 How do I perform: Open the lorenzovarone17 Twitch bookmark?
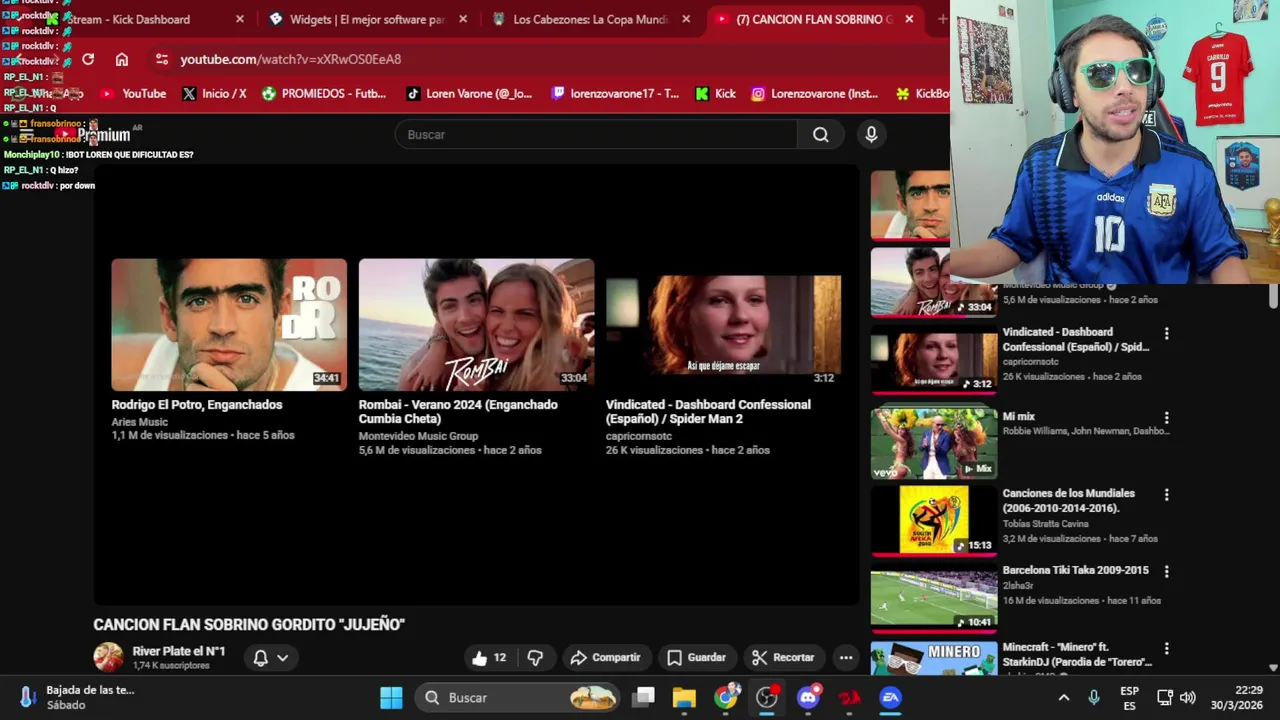[615, 94]
